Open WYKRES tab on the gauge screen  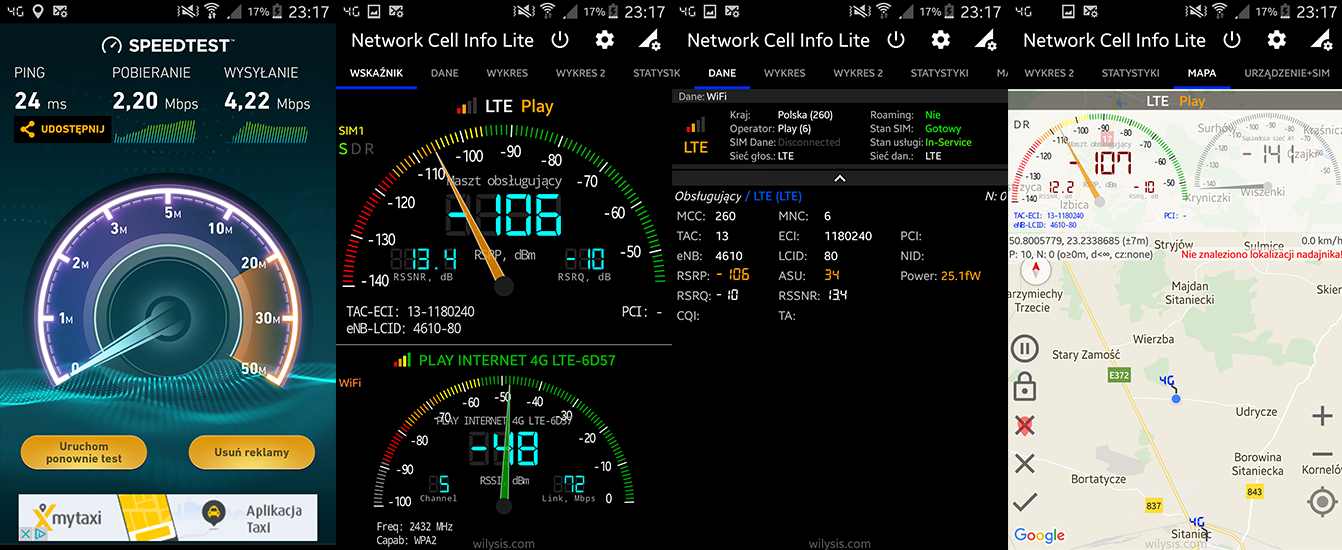pyautogui.click(x=507, y=74)
